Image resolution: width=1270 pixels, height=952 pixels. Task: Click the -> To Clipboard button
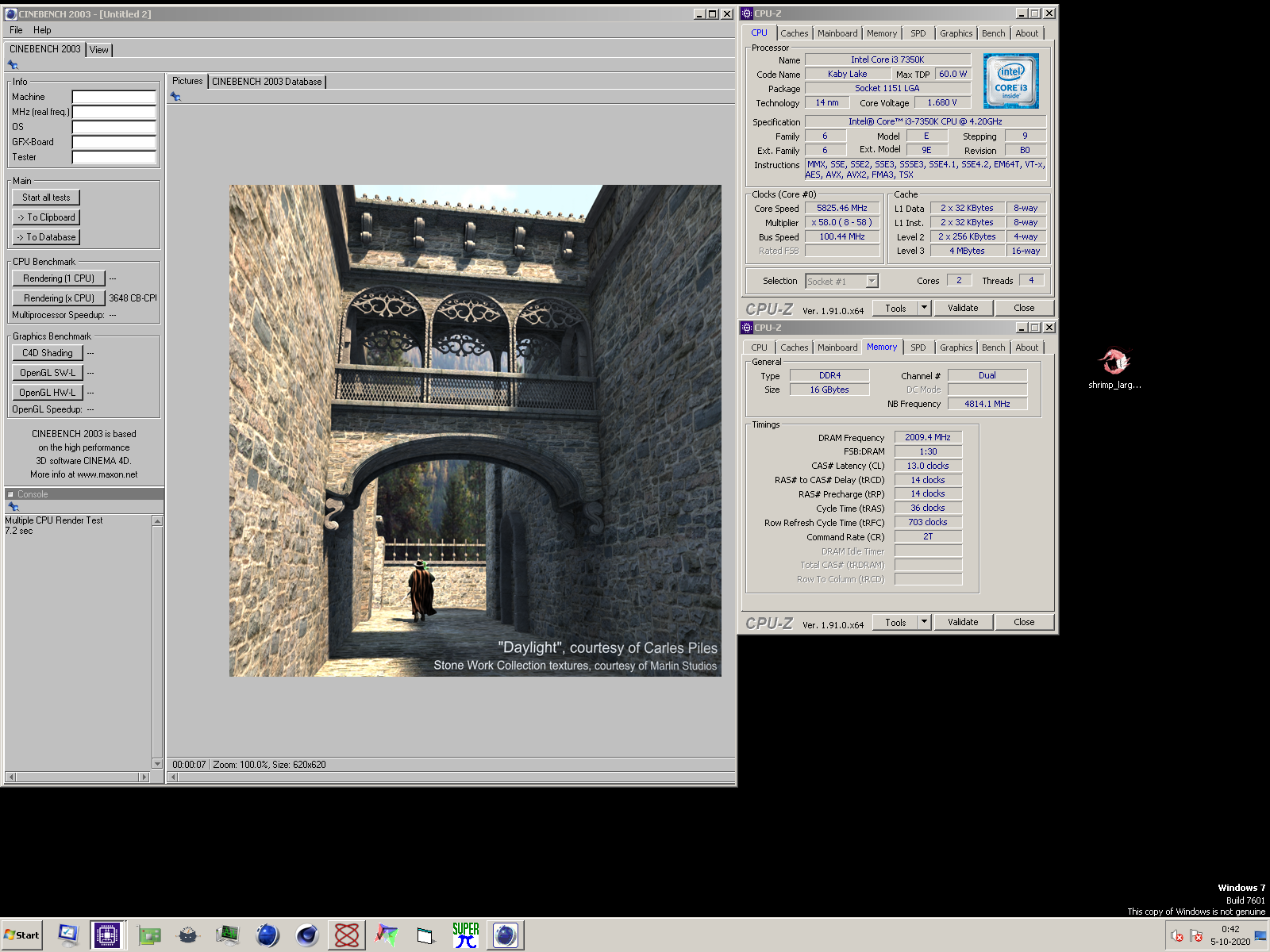click(x=46, y=217)
